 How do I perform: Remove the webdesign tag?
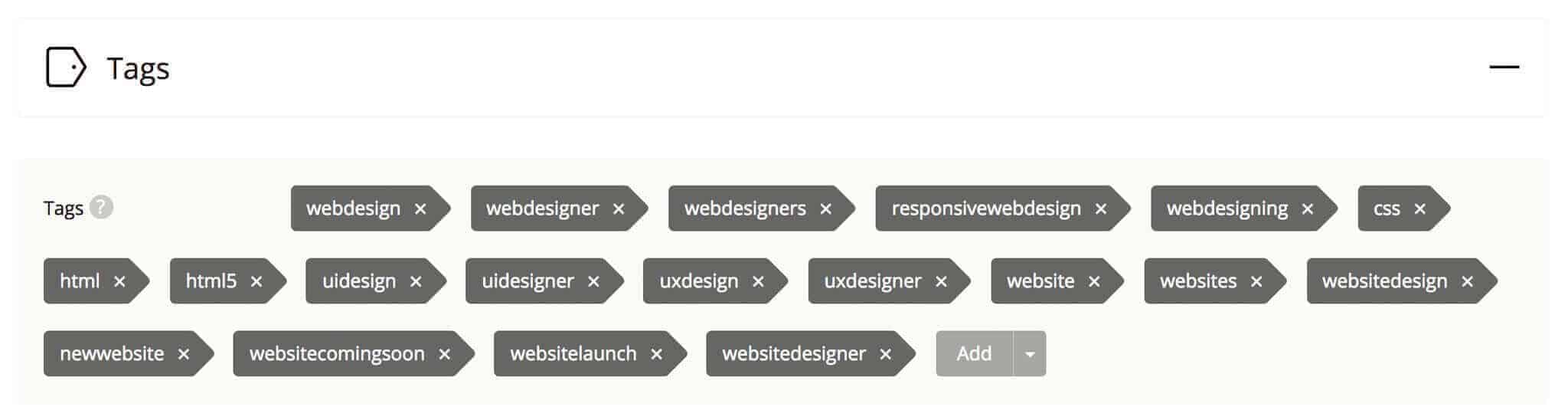[420, 208]
